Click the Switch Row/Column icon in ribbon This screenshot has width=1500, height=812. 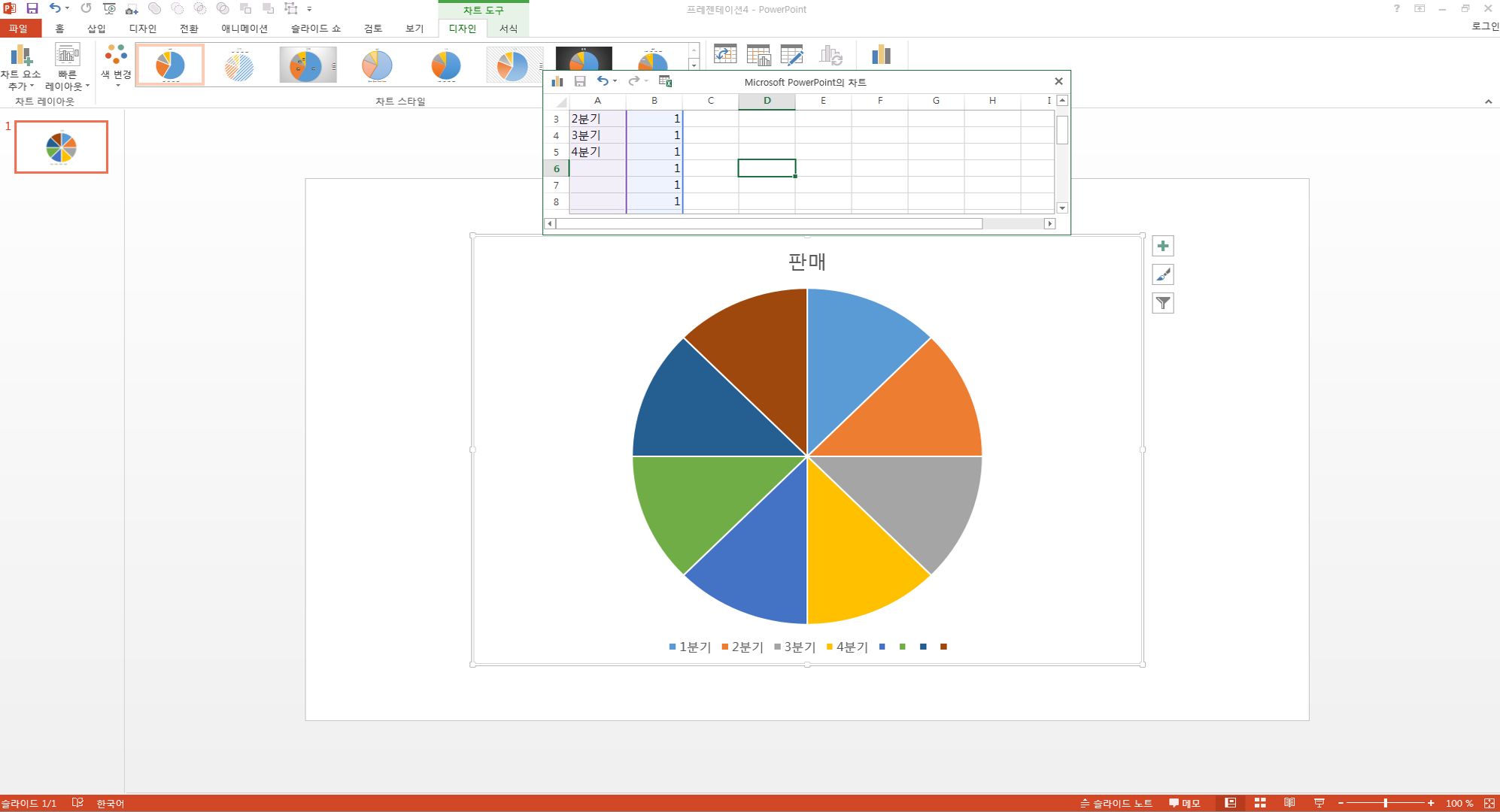pyautogui.click(x=724, y=54)
